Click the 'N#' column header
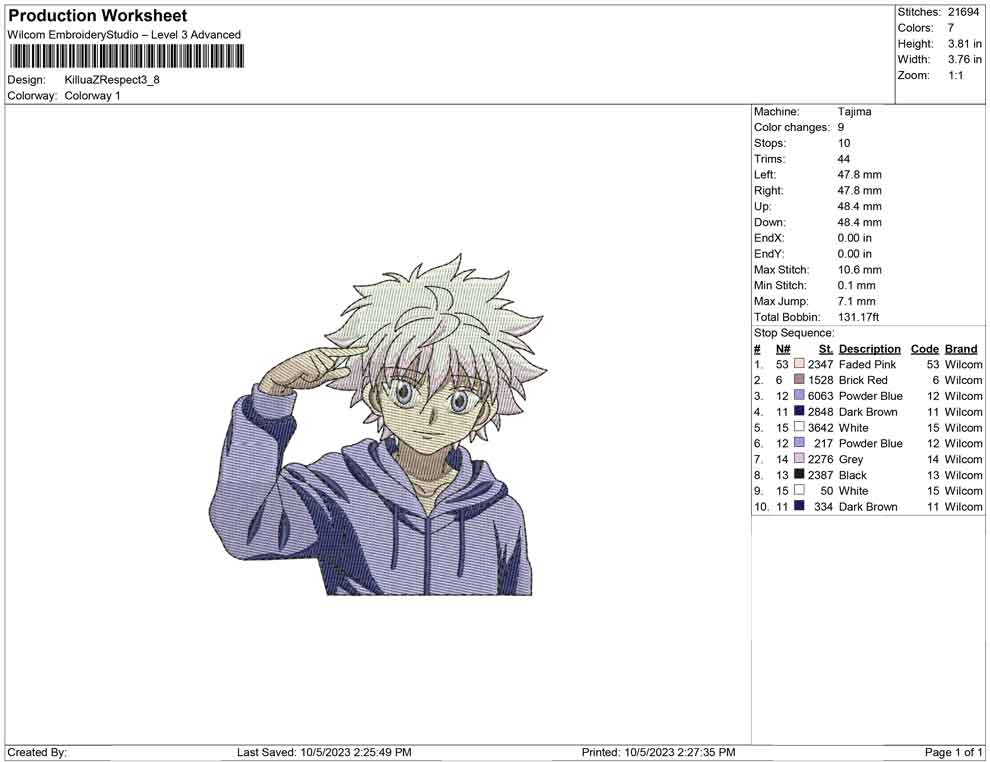The image size is (990, 762). (x=783, y=348)
